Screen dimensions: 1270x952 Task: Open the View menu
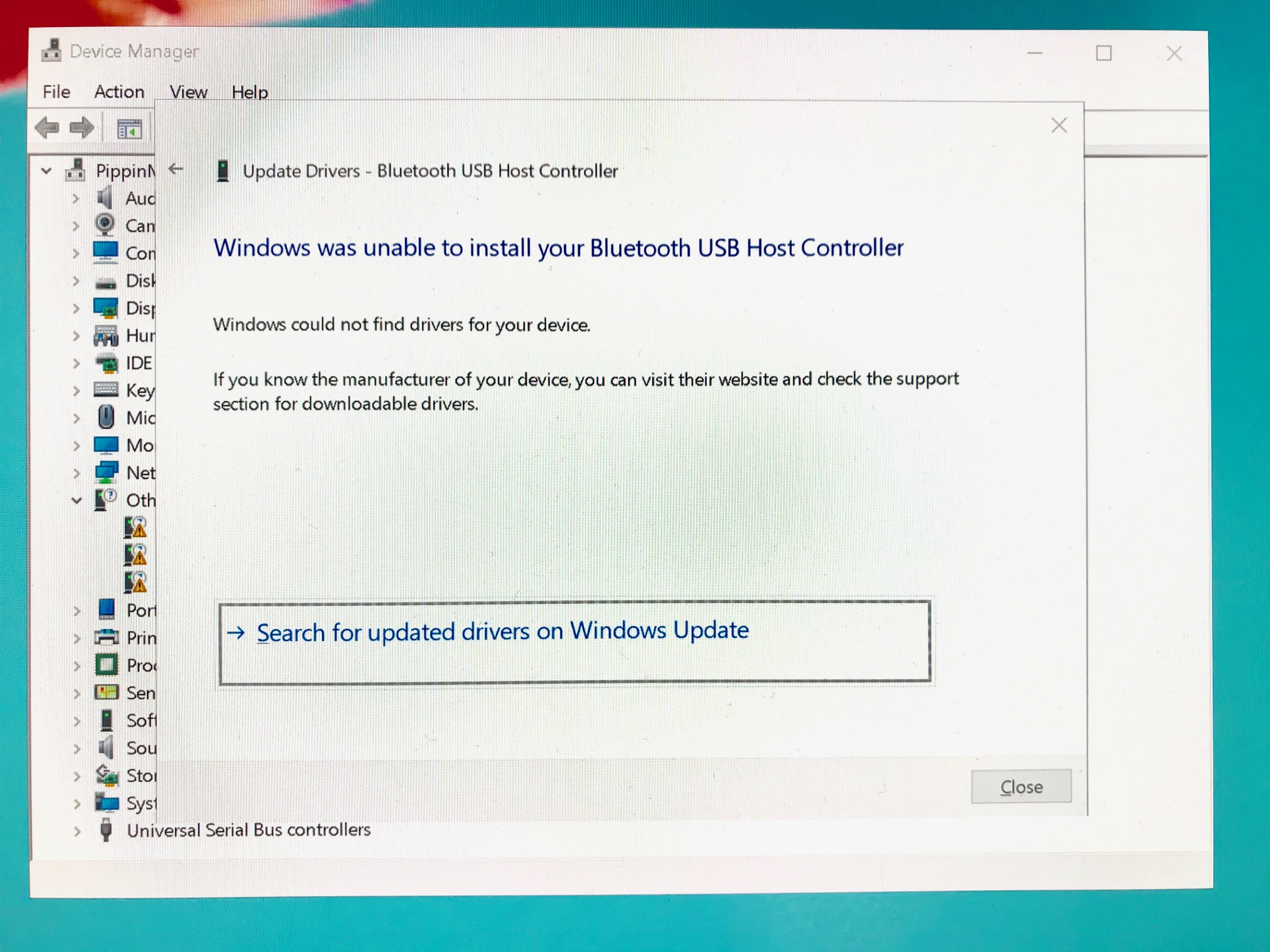(x=187, y=91)
